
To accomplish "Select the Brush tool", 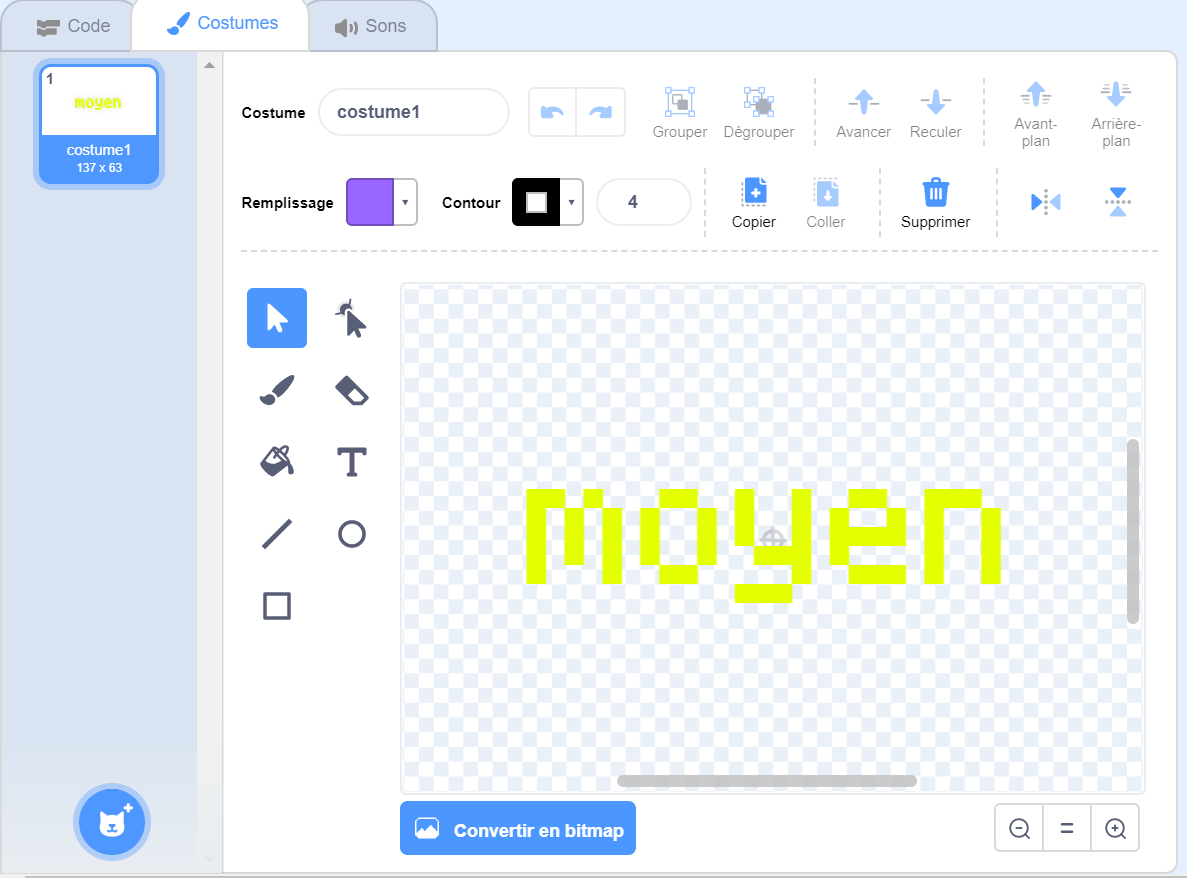I will point(277,390).
